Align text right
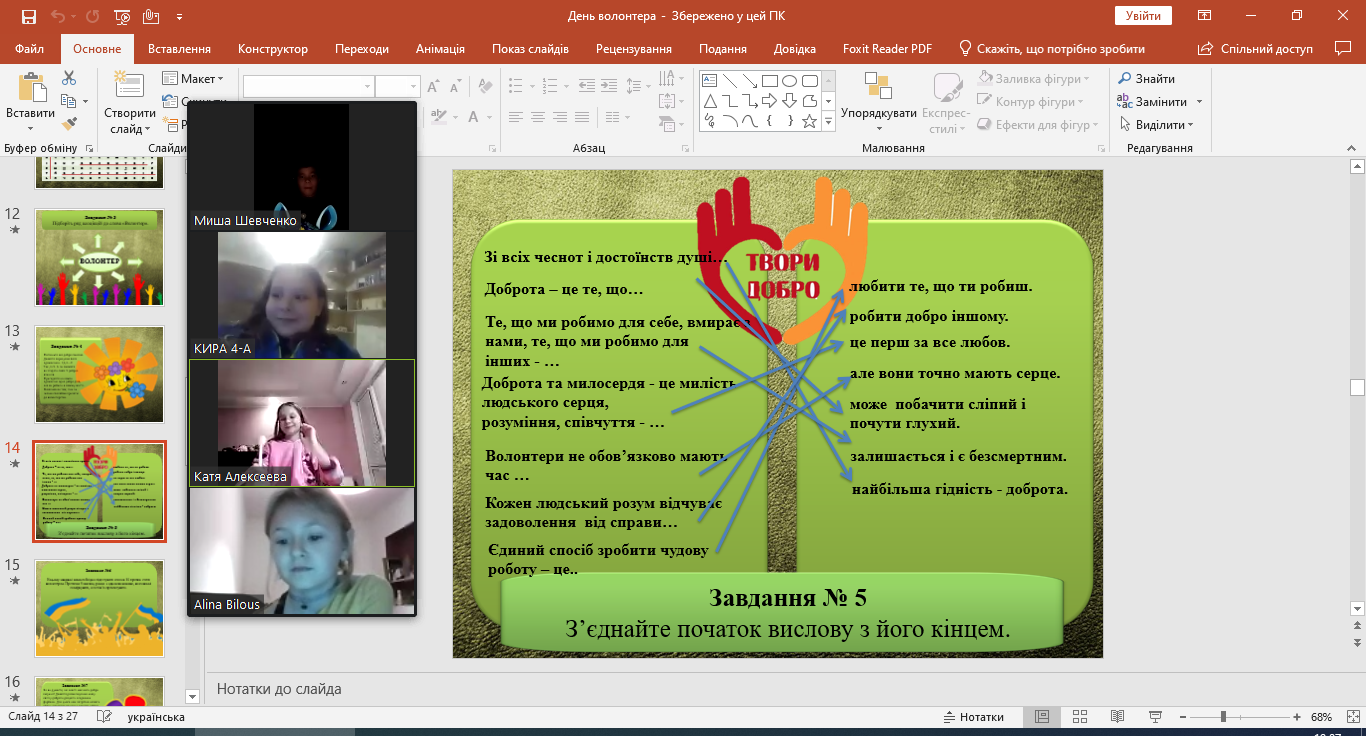The width and height of the screenshot is (1366, 736). click(x=562, y=116)
